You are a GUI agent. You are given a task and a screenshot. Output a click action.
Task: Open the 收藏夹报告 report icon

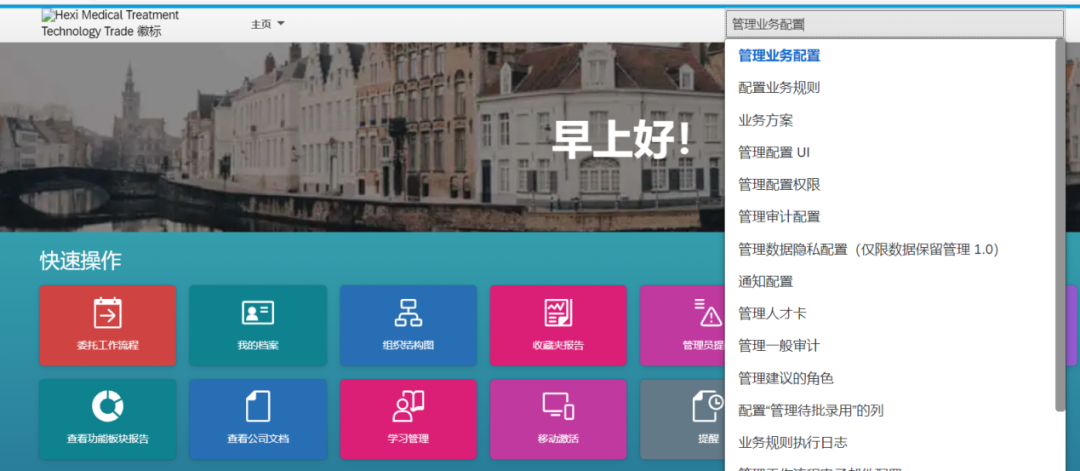558,313
